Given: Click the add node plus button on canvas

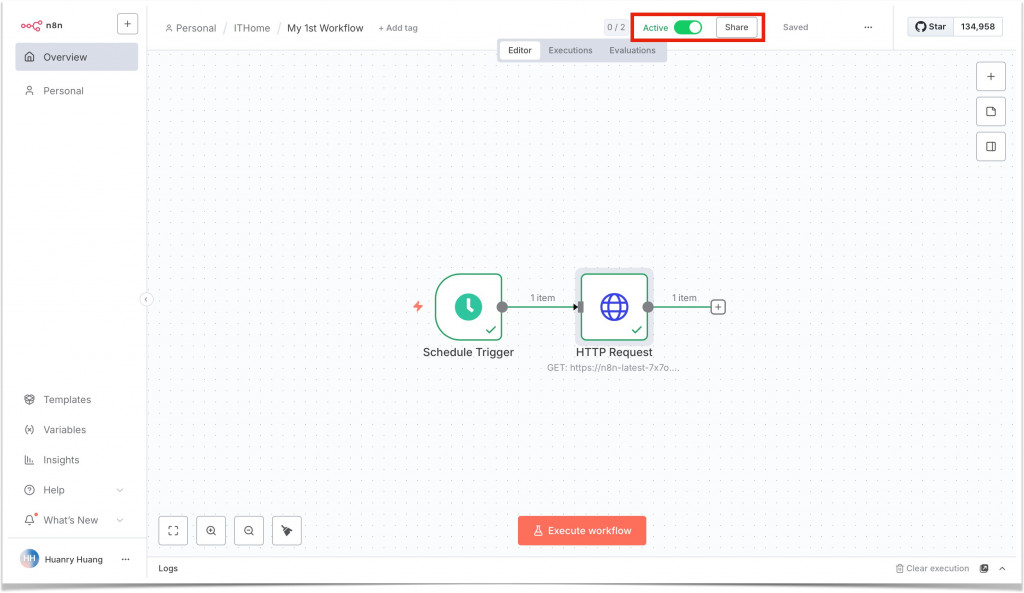Looking at the screenshot, I should (x=991, y=76).
